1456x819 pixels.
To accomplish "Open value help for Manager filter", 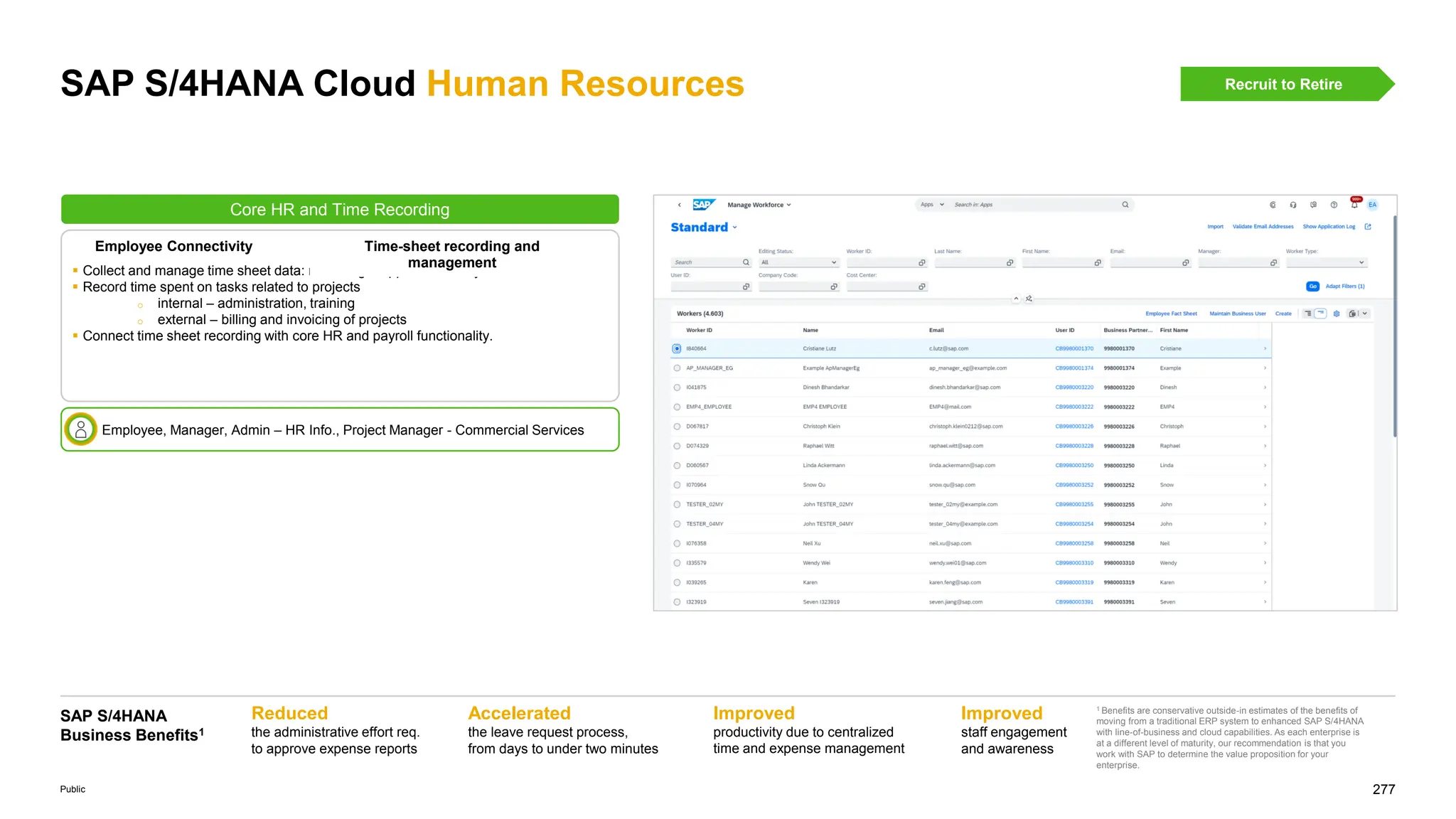I will pos(1273,263).
